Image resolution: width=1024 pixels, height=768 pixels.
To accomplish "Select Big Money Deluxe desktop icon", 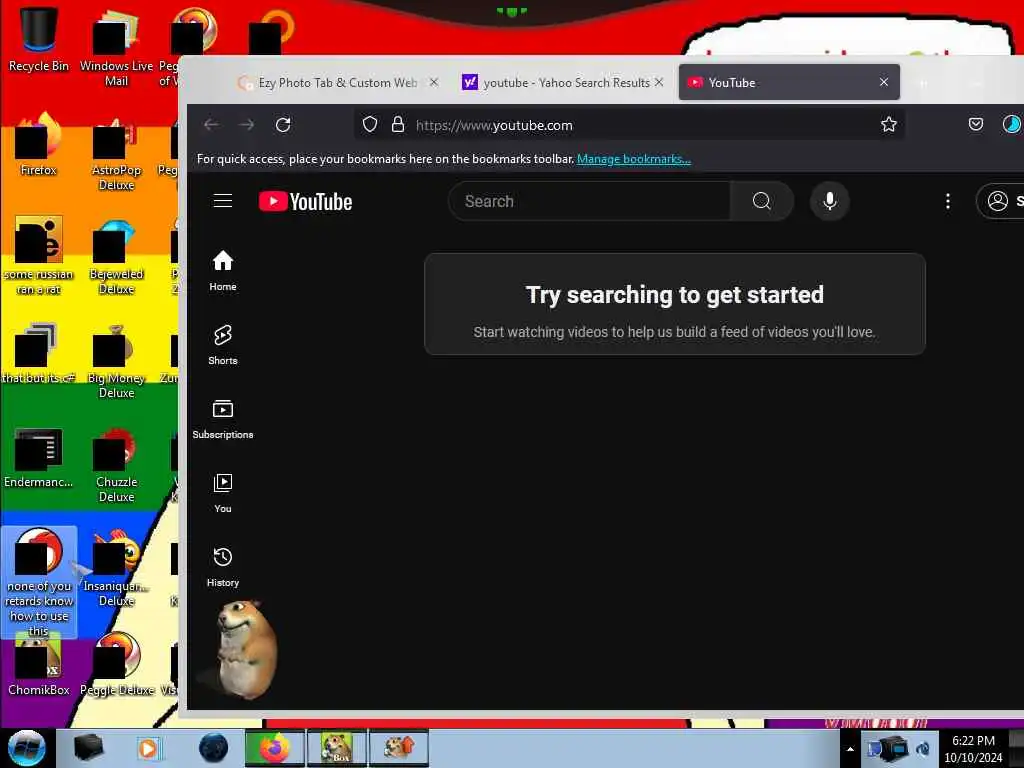I will pyautogui.click(x=116, y=360).
